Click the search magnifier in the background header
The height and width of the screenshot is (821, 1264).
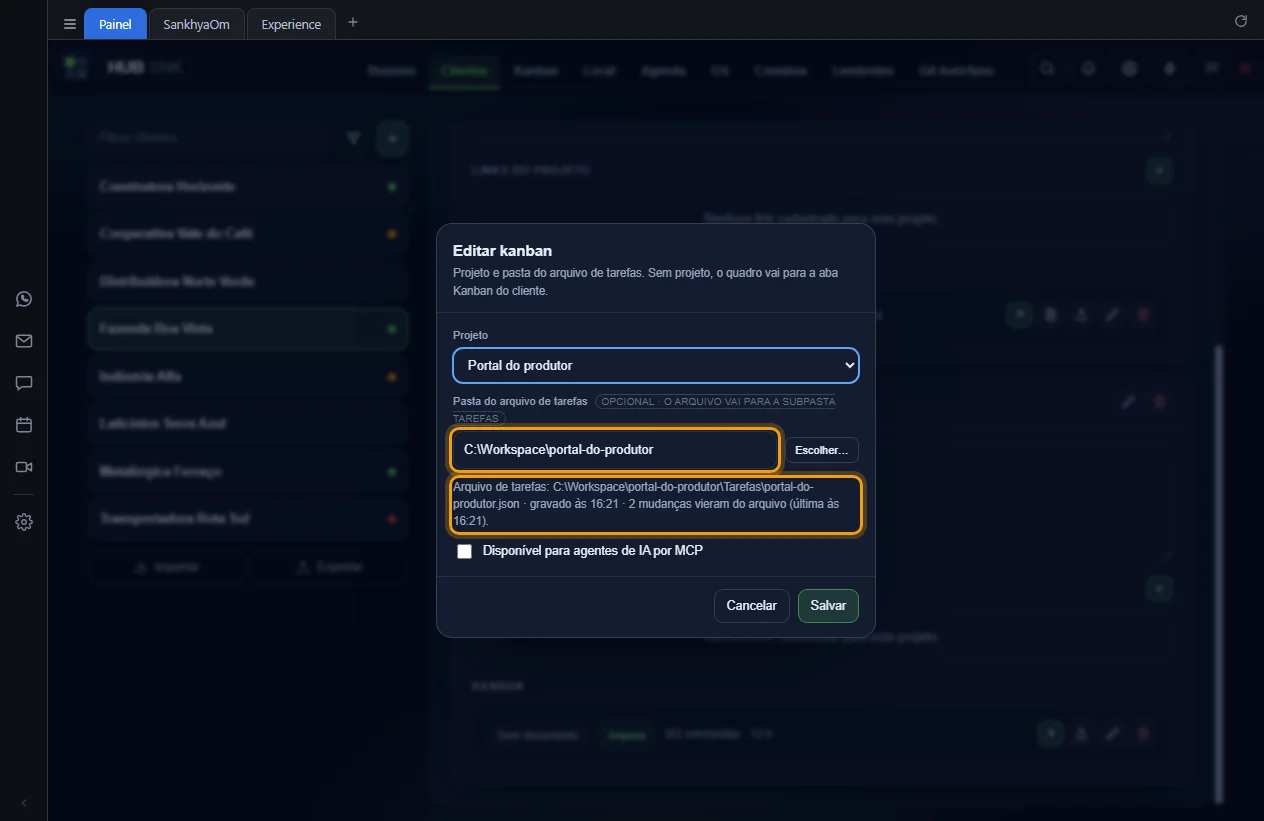pos(1047,69)
